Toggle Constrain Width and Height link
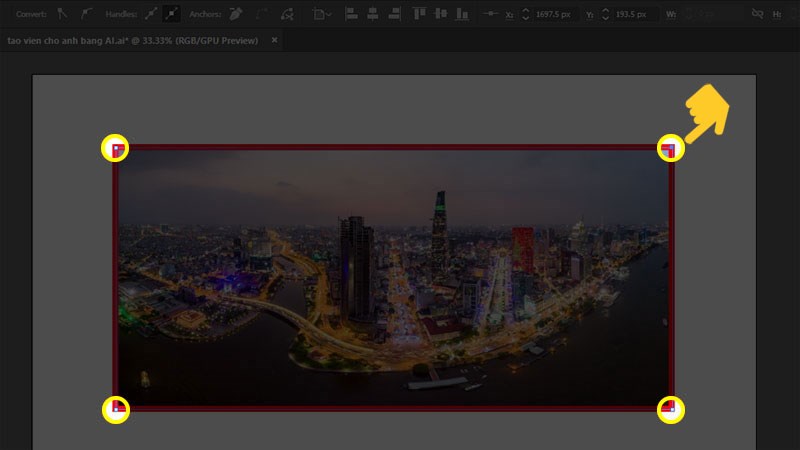The height and width of the screenshot is (450, 800). (757, 14)
